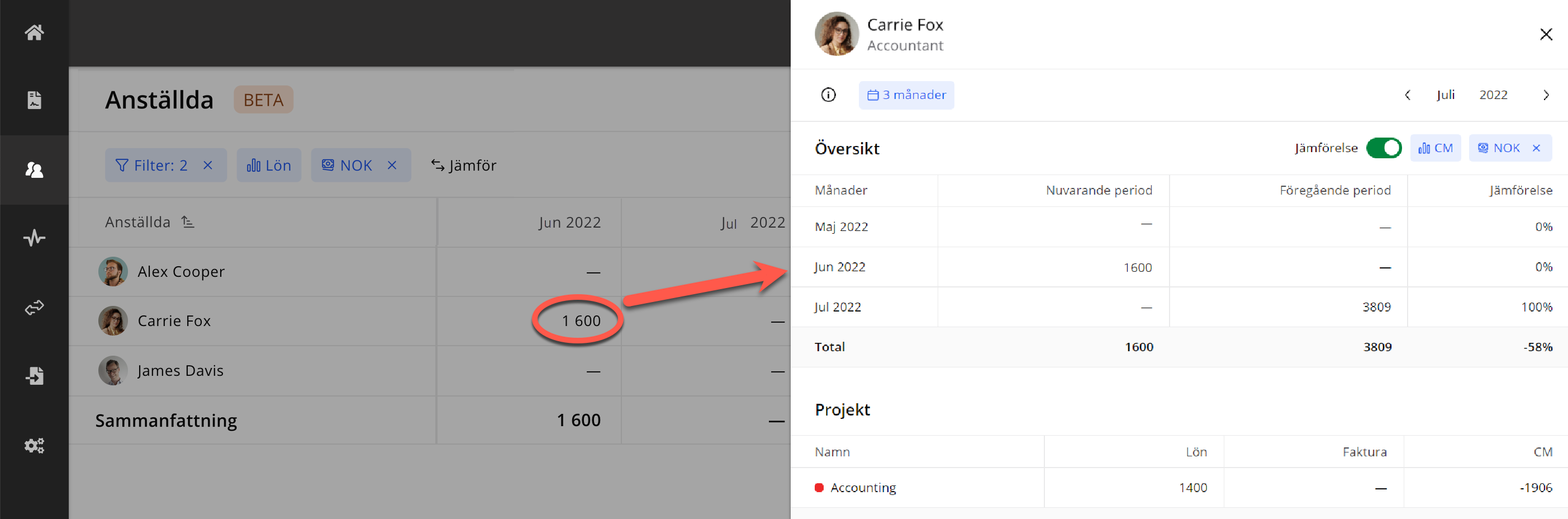
Task: Open the activity pulse icon in sidebar
Action: 34,238
